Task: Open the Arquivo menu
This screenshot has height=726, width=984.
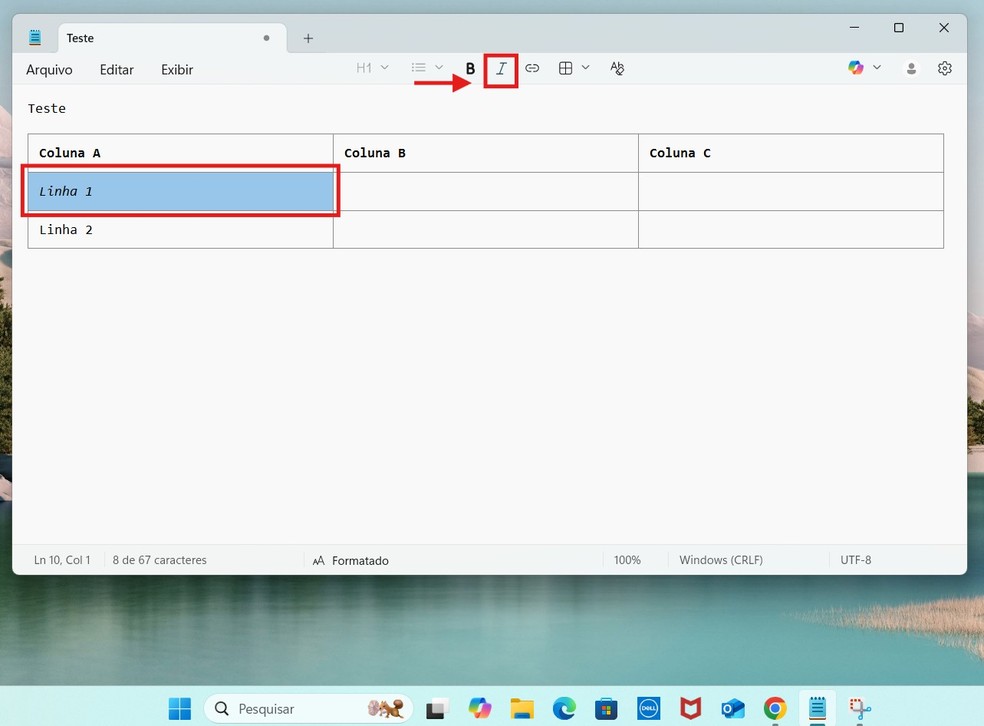Action: [x=49, y=70]
